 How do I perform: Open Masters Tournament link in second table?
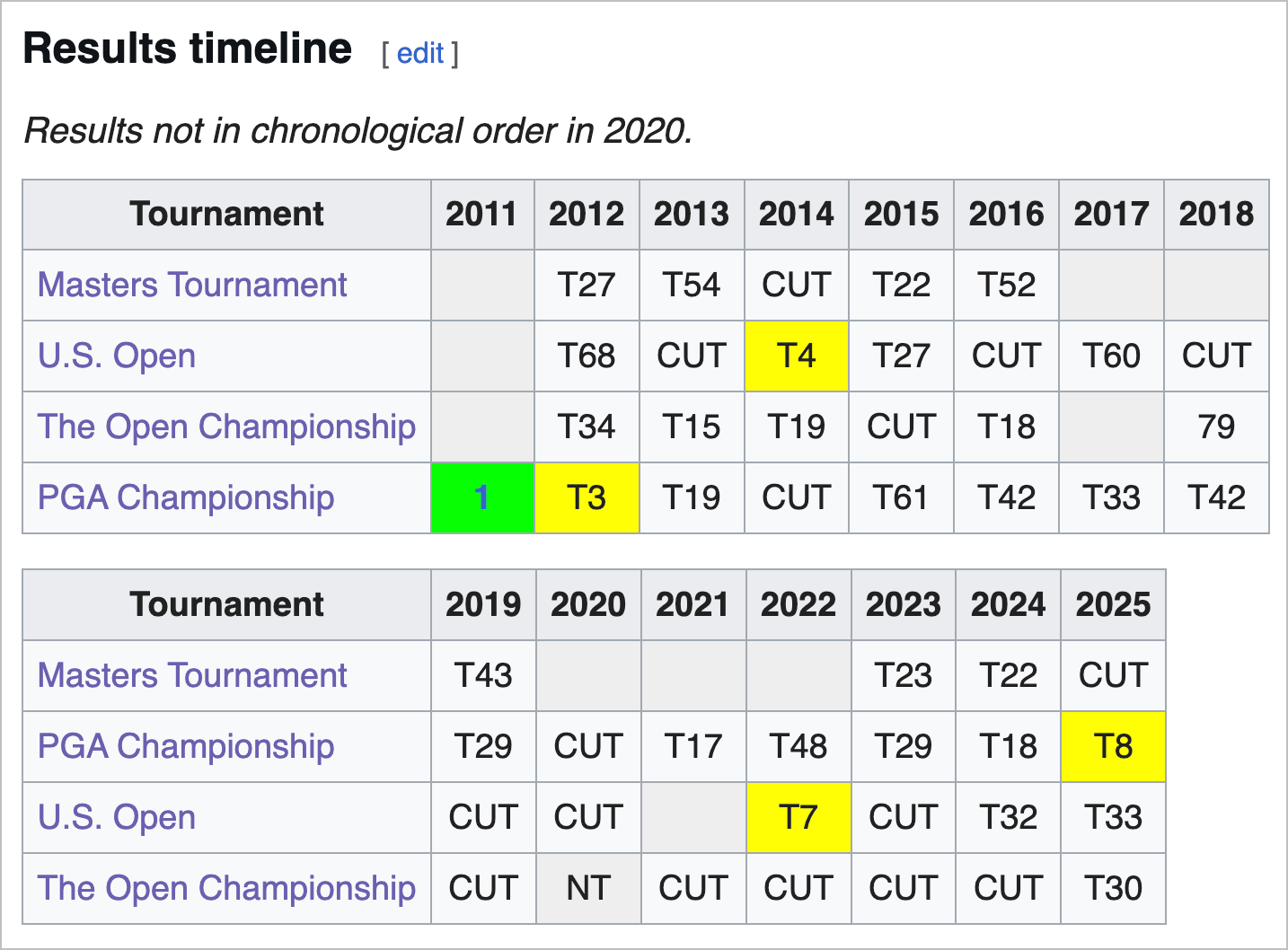coord(192,676)
